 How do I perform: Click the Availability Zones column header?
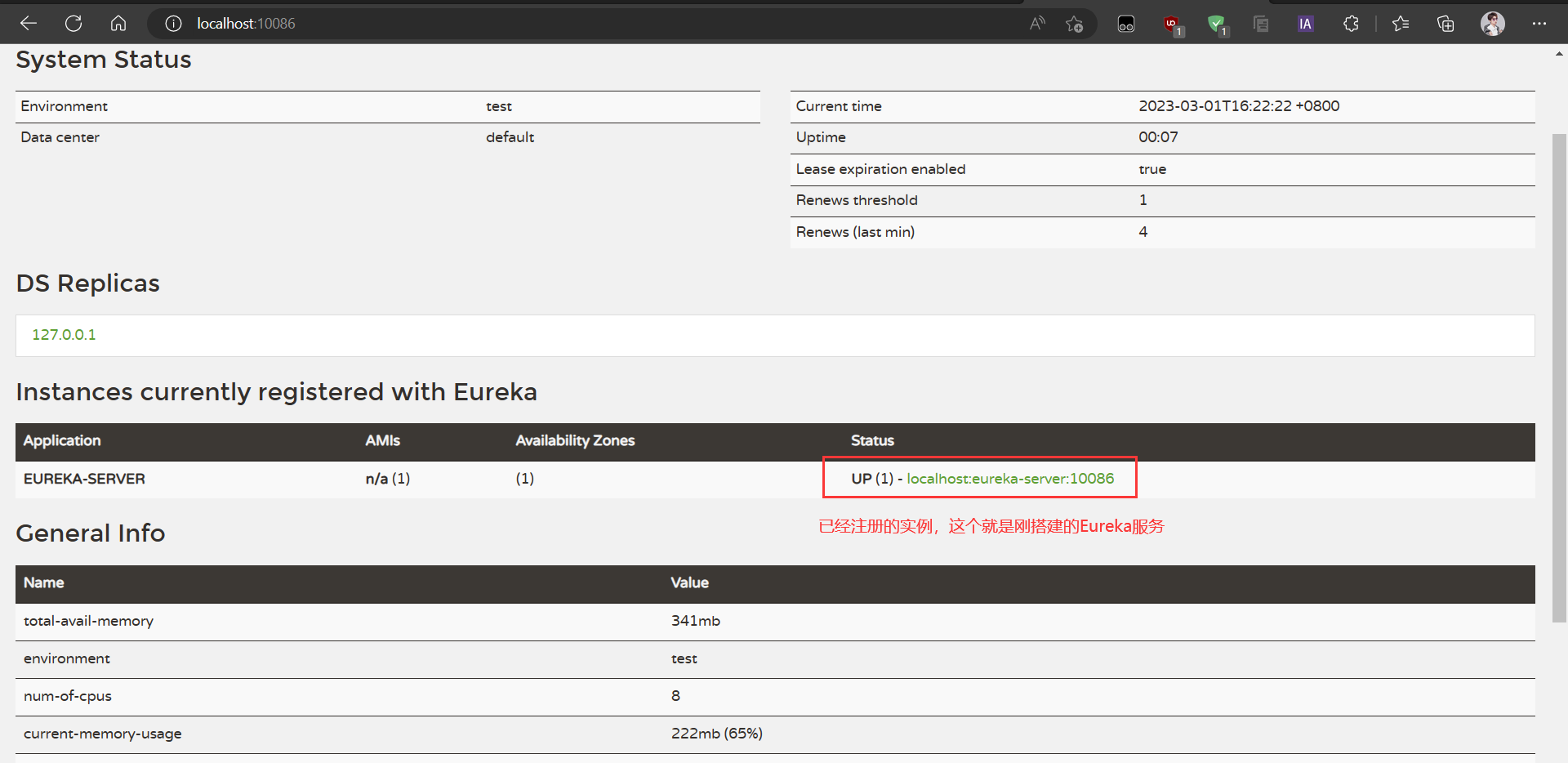[x=575, y=440]
